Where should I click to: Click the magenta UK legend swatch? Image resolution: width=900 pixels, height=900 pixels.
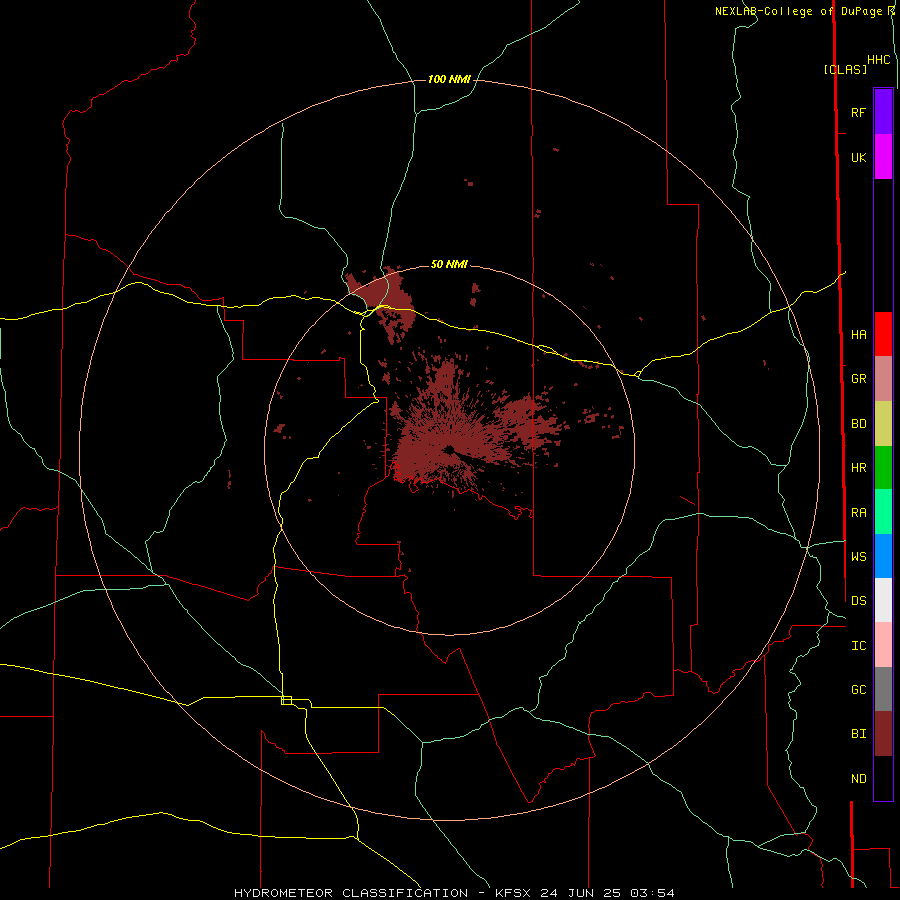[x=883, y=157]
